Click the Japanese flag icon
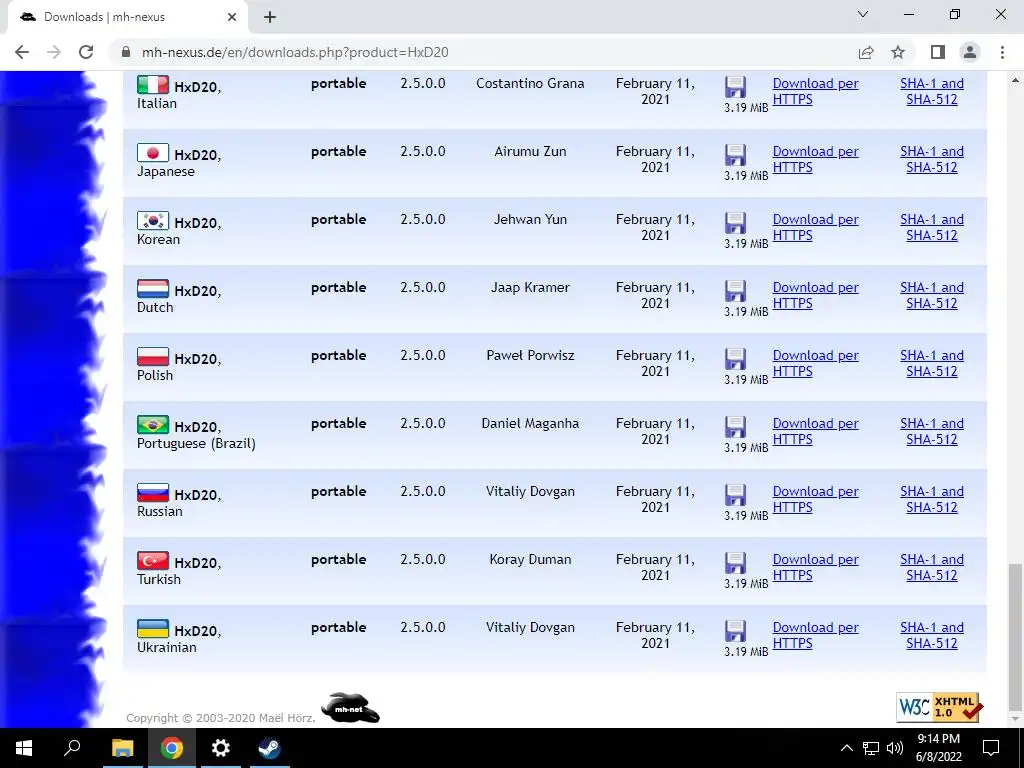 (153, 152)
